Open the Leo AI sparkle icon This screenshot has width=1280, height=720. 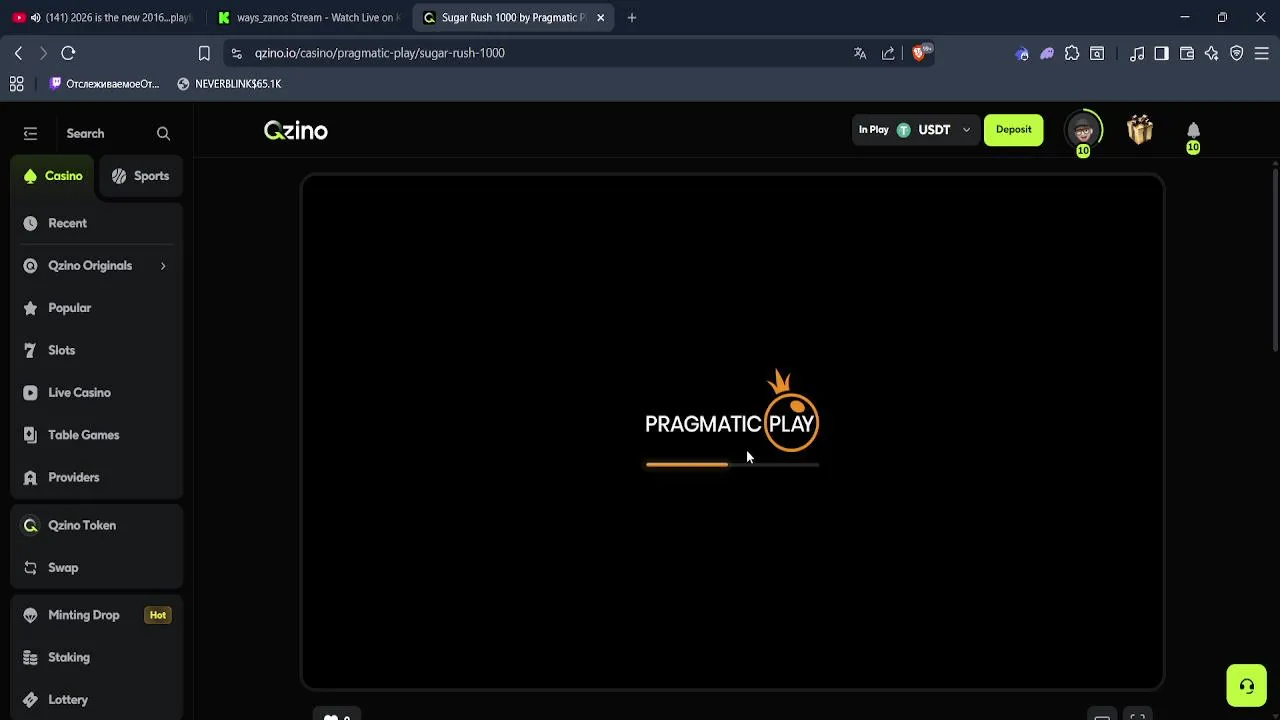pos(1212,53)
